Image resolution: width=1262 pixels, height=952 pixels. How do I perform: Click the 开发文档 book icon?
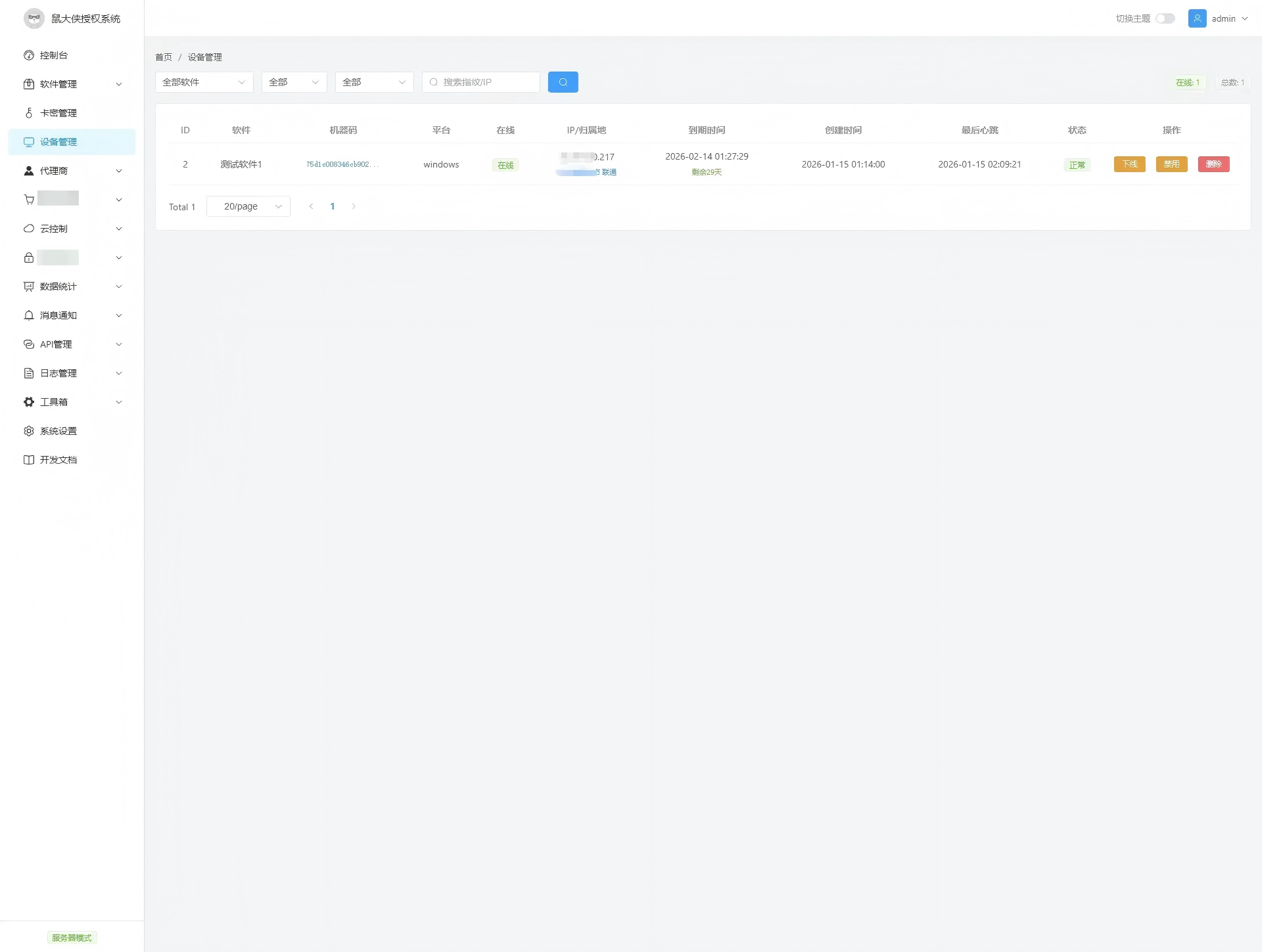coord(29,460)
